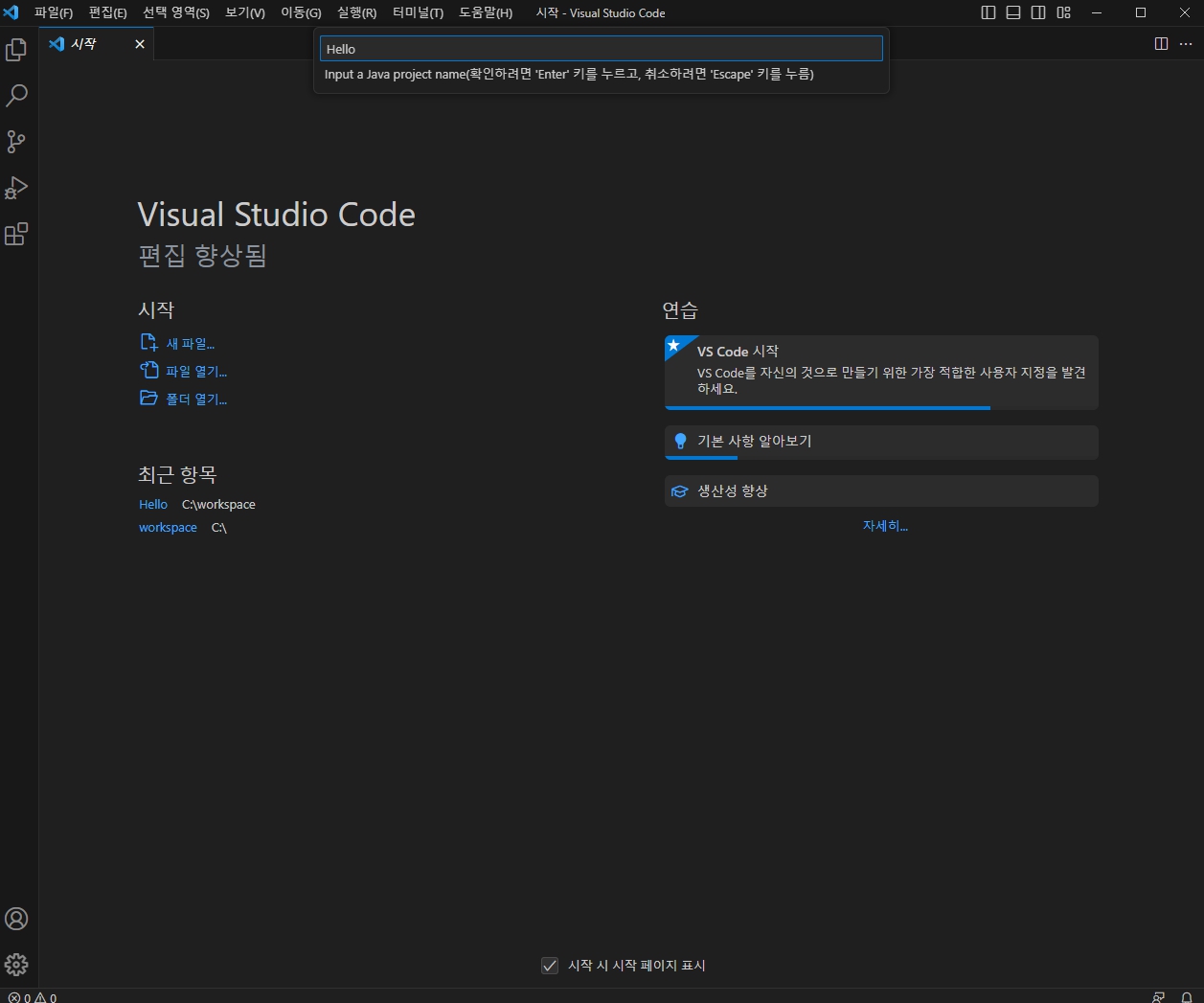Viewport: 1204px width, 1003px height.
Task: Open the Customize Layout icon
Action: click(1063, 12)
